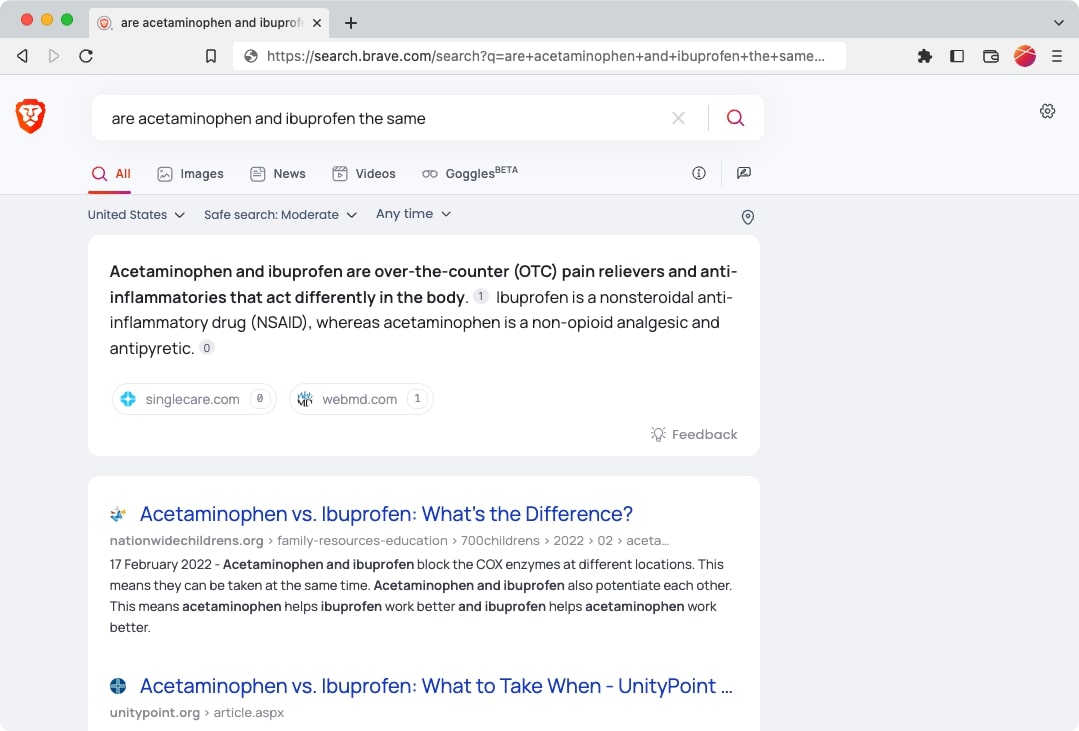Open the webmd.com source chip

coord(361,399)
